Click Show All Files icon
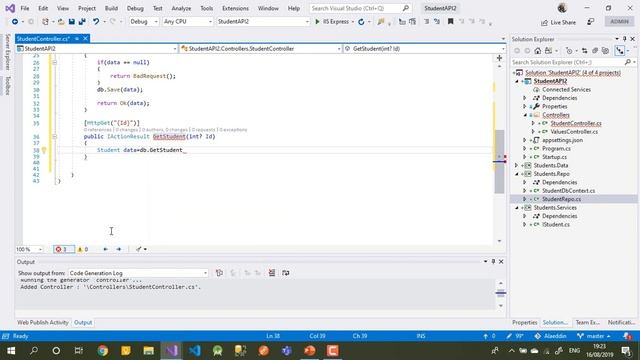Viewport: 640px width, 360px height. 605,51
